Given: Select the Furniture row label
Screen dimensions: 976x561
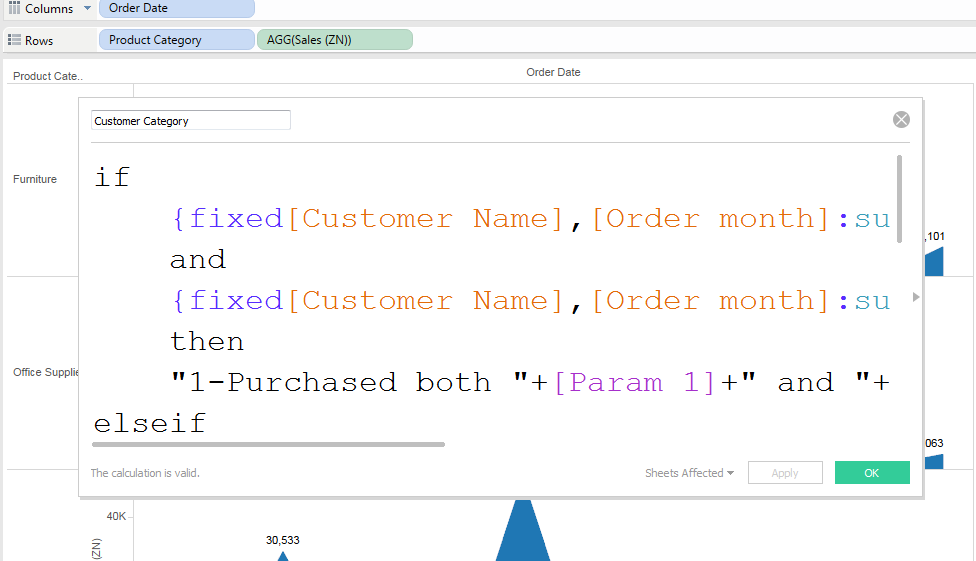Looking at the screenshot, I should pos(35,179).
